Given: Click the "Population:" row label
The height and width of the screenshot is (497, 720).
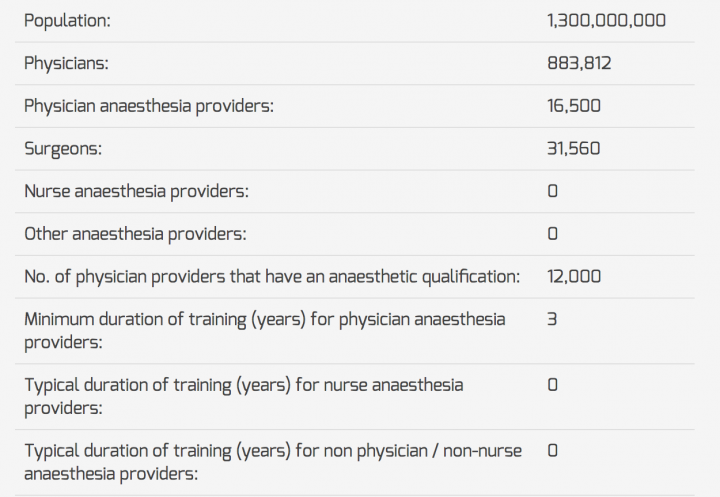Looking at the screenshot, I should pyautogui.click(x=67, y=20).
